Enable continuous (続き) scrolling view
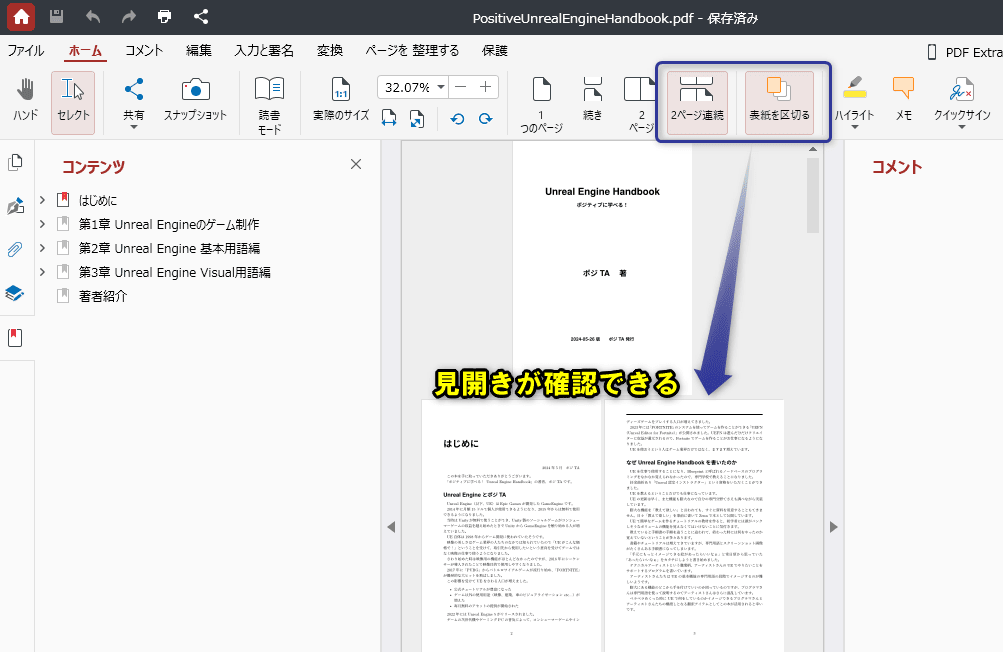The height and width of the screenshot is (652, 1003). click(x=592, y=100)
